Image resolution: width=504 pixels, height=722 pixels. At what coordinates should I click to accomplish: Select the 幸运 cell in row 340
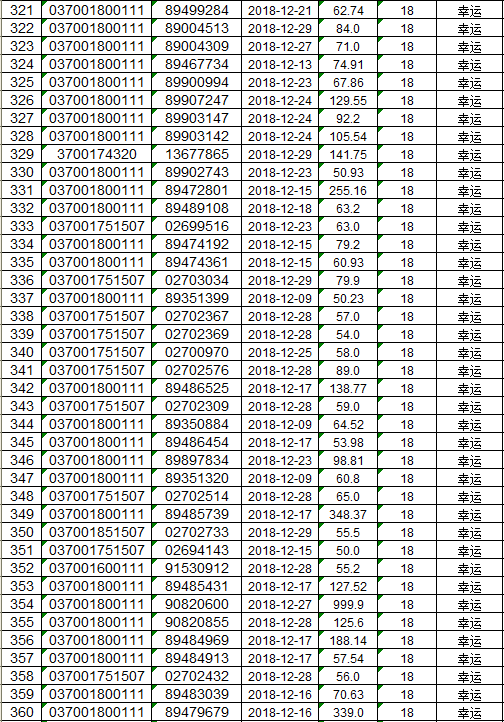(x=469, y=352)
